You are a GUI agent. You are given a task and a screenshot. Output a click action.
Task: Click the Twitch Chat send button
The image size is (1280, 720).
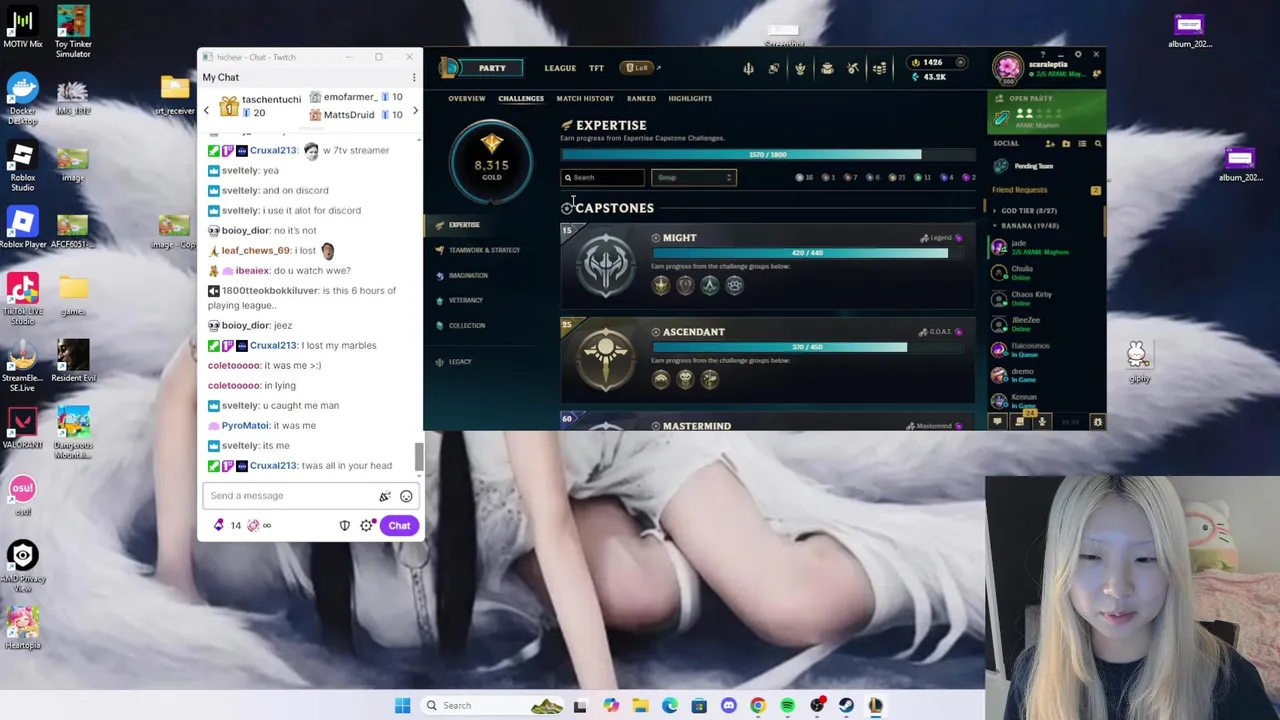pyautogui.click(x=399, y=526)
